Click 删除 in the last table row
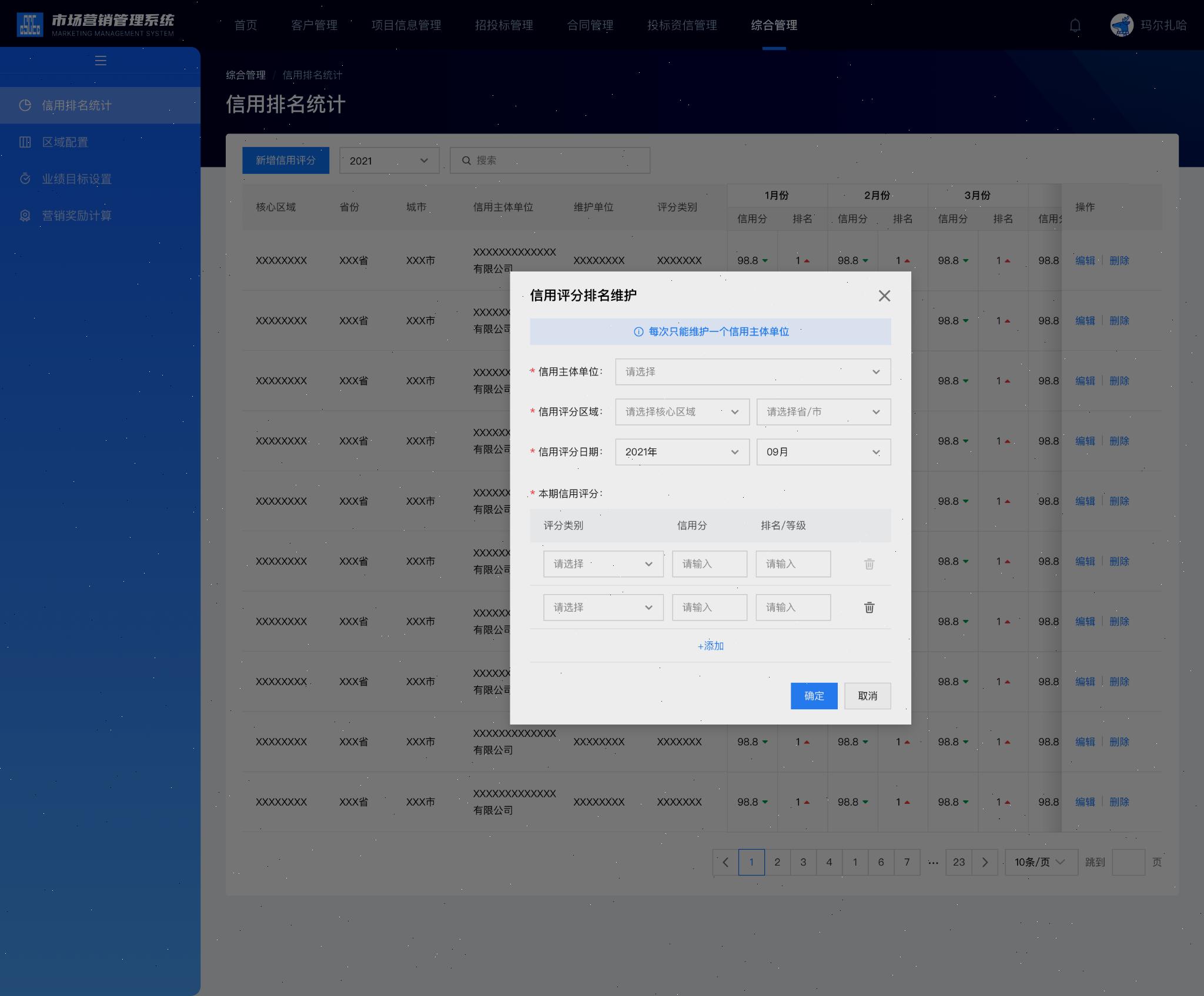Viewport: 1204px width, 996px height. coord(1119,802)
